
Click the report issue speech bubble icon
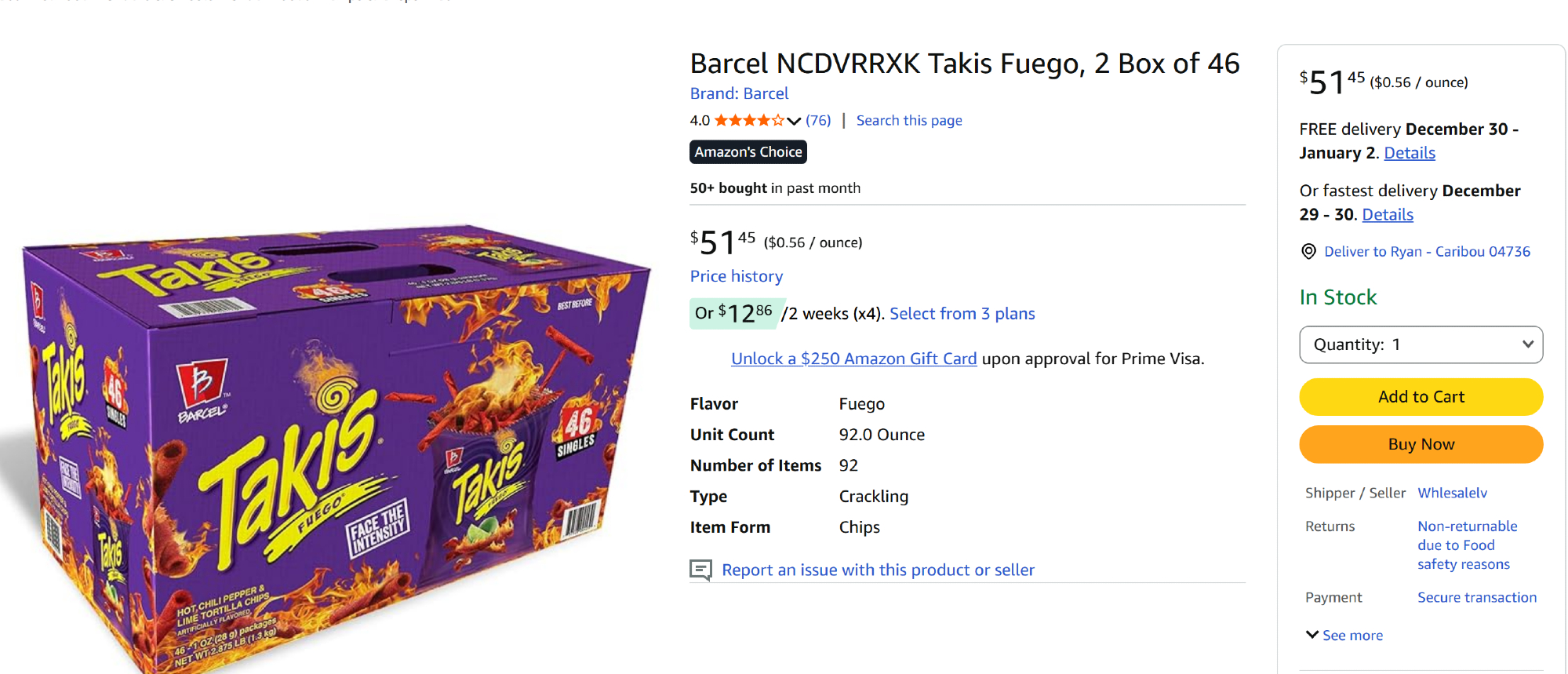pos(700,570)
